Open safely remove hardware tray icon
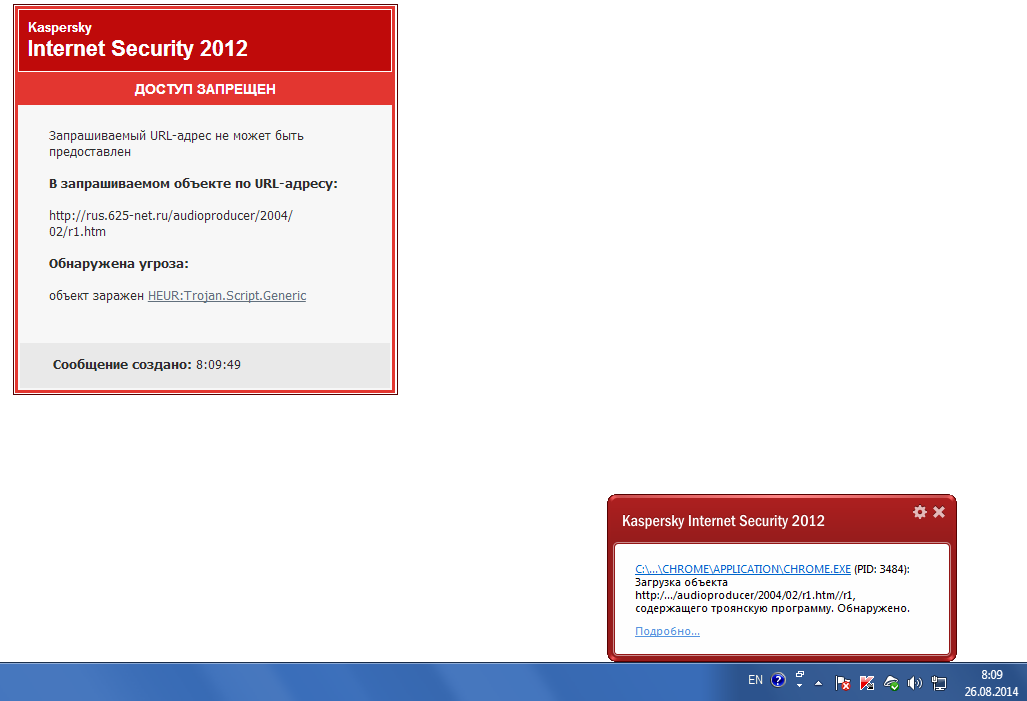Viewport: 1027px width, 701px height. click(891, 683)
